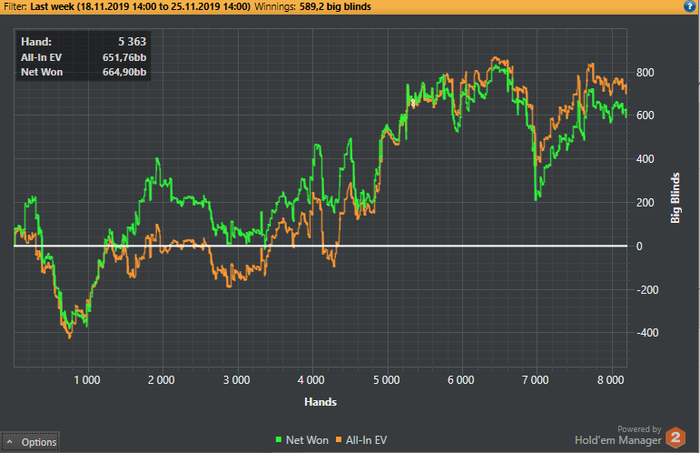Click the 7 000 hands axis label
Image resolution: width=700 pixels, height=453 pixels.
[x=535, y=380]
